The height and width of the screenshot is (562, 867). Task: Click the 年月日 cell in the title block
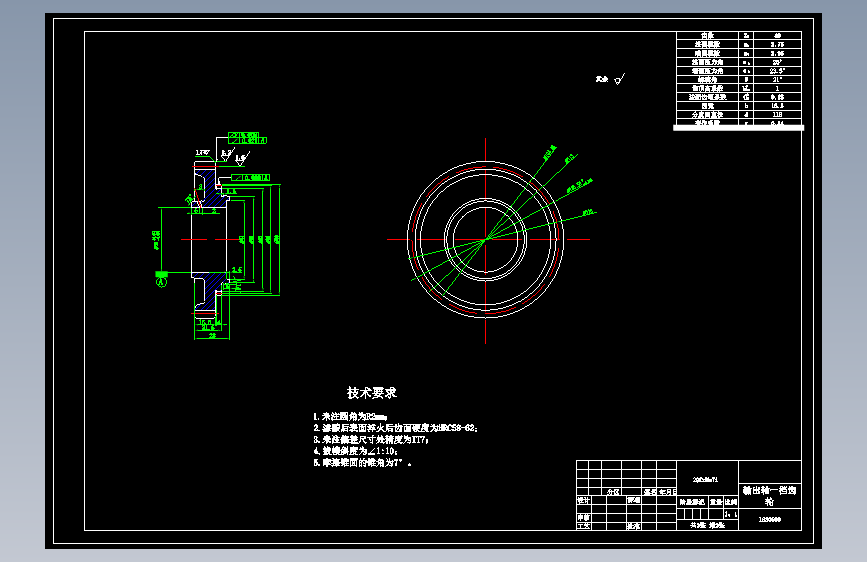pyautogui.click(x=667, y=492)
